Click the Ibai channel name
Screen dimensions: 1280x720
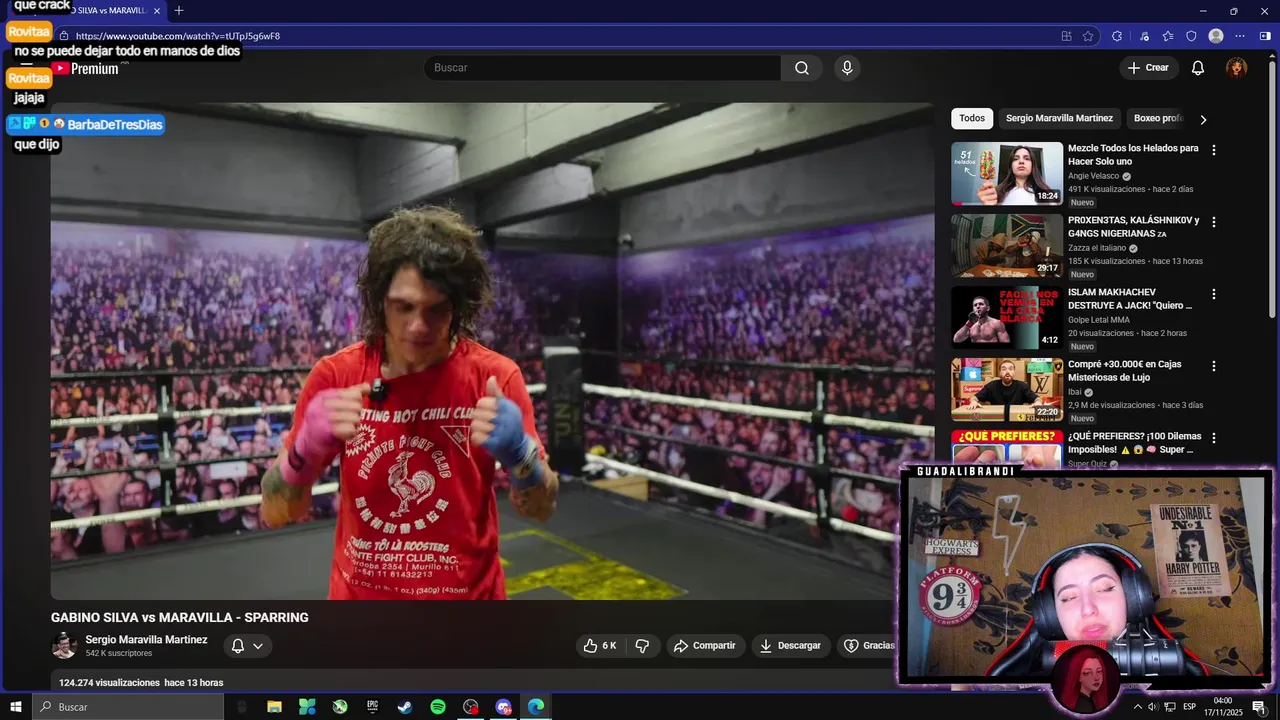pyautogui.click(x=1075, y=392)
